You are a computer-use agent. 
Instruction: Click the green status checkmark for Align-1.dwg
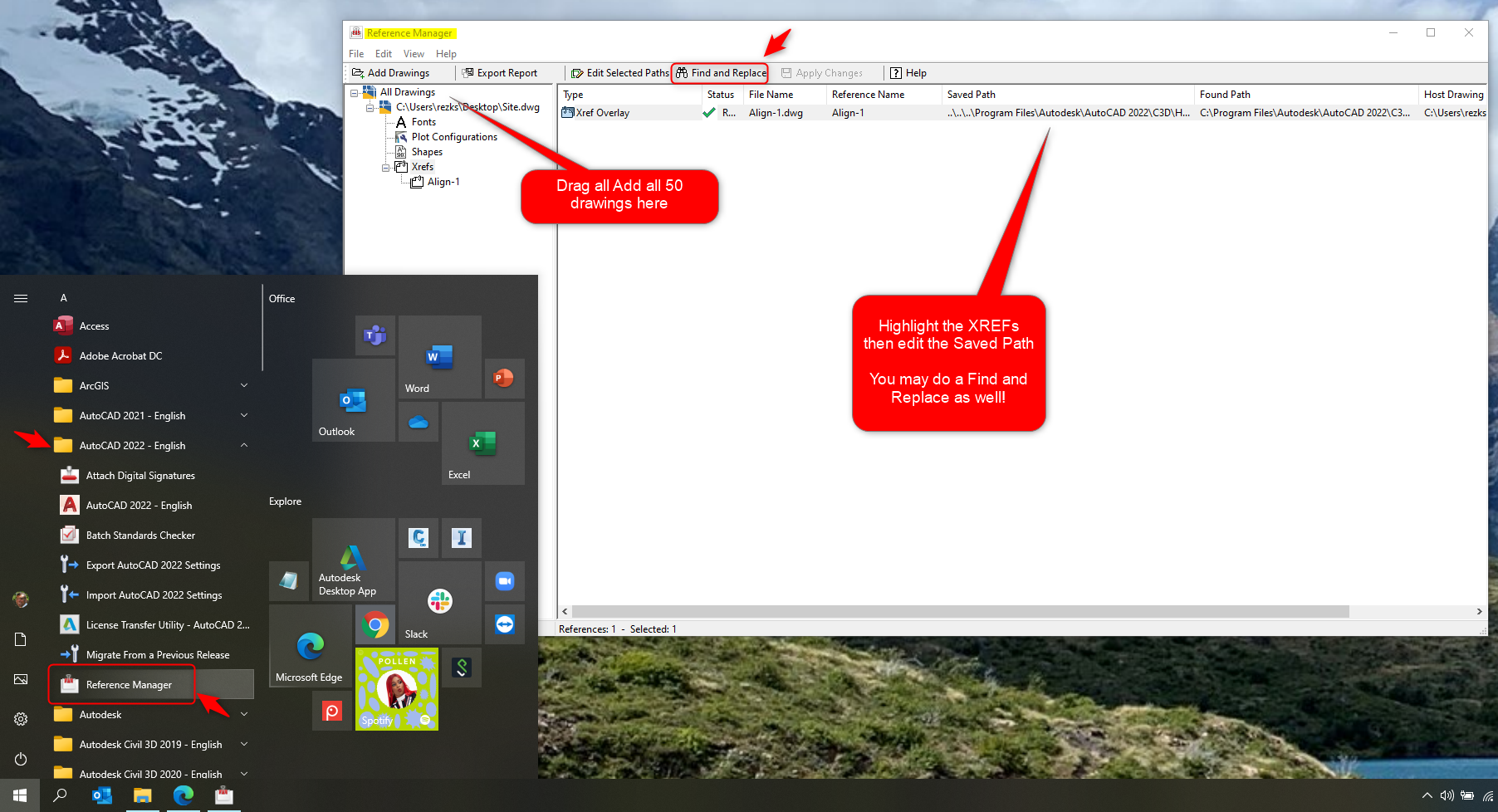709,113
